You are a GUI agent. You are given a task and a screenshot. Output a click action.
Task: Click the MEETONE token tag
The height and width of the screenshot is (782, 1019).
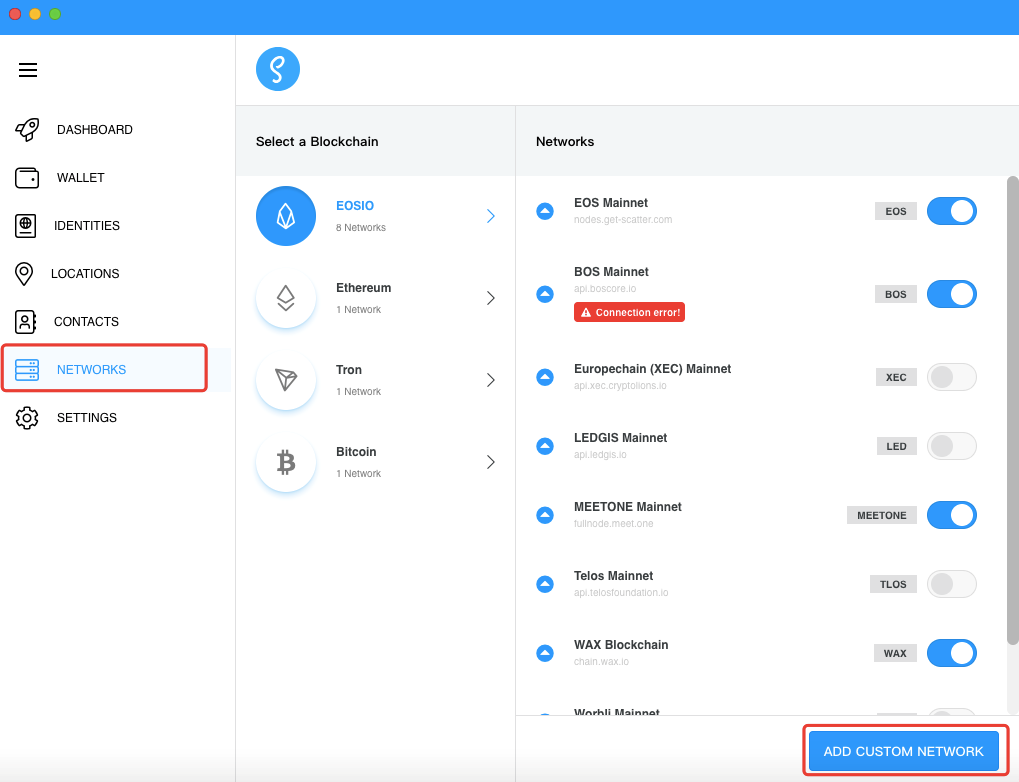tap(881, 515)
